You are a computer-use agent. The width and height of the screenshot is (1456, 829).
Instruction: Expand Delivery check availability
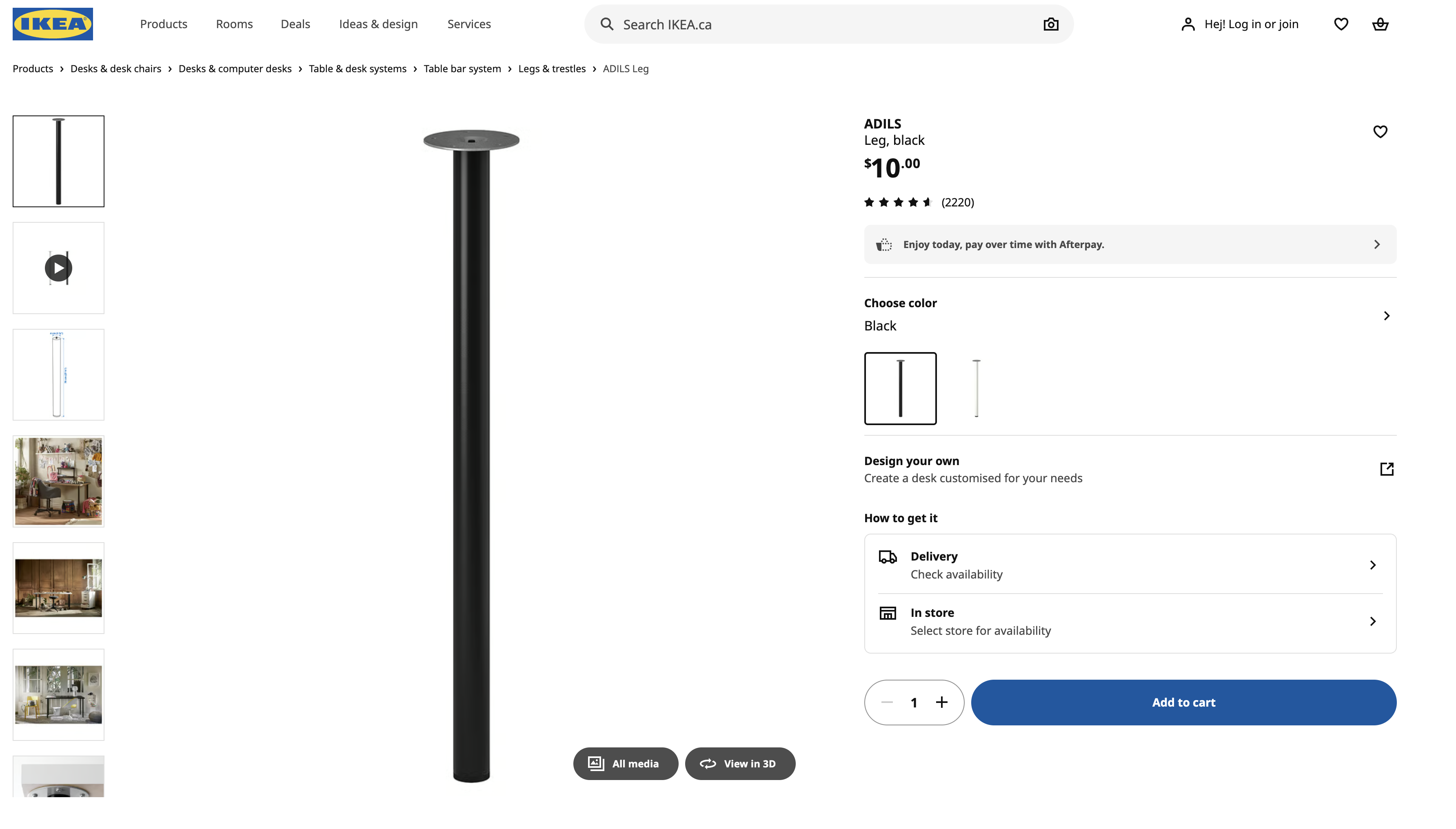click(x=1372, y=565)
